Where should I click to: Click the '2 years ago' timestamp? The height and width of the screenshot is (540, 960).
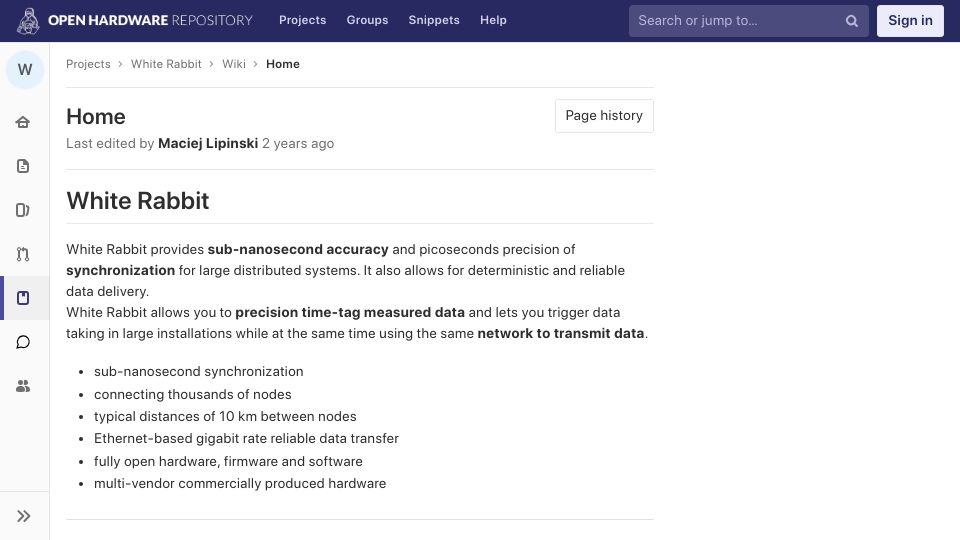pyautogui.click(x=298, y=143)
